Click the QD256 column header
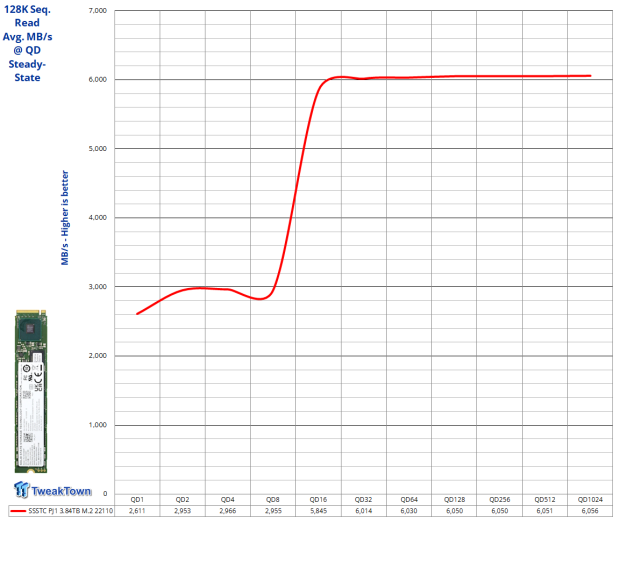This screenshot has width=620, height=568. coord(499,500)
